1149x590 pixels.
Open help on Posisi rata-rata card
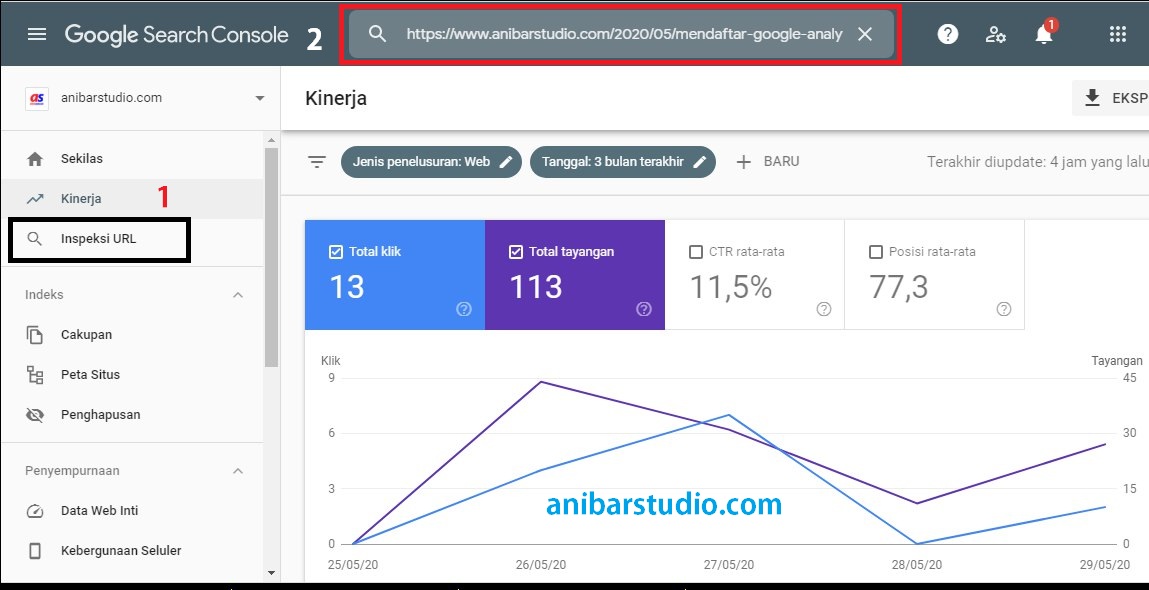tap(1004, 309)
